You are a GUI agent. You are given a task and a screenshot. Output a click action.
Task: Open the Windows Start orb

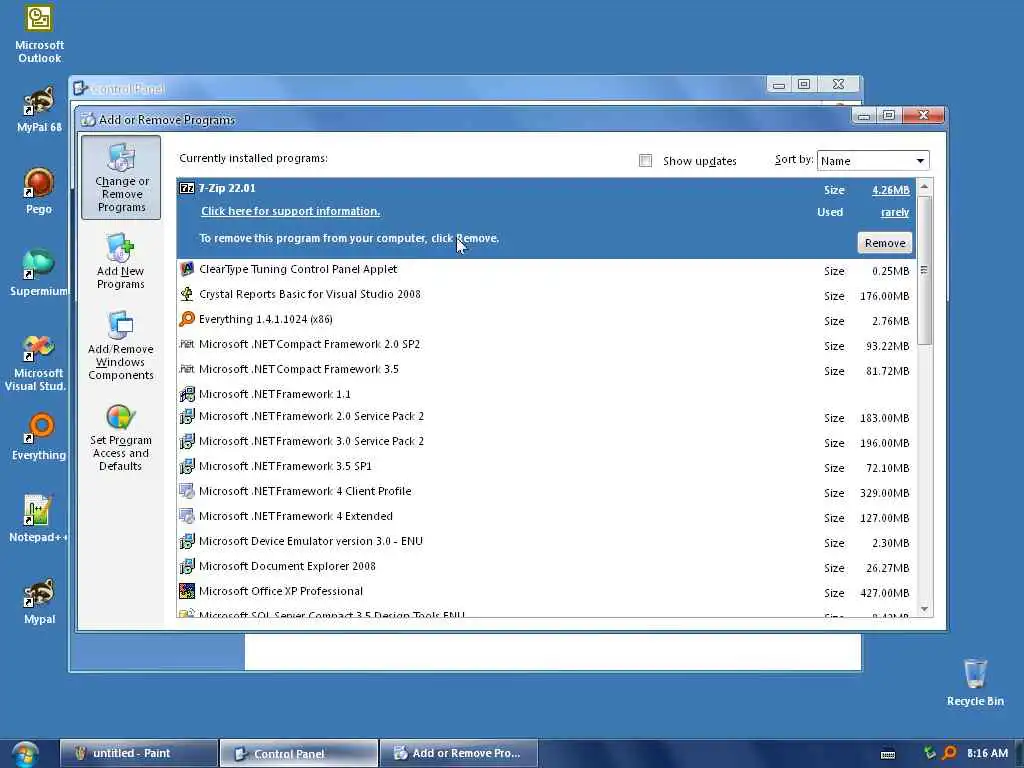[25, 754]
